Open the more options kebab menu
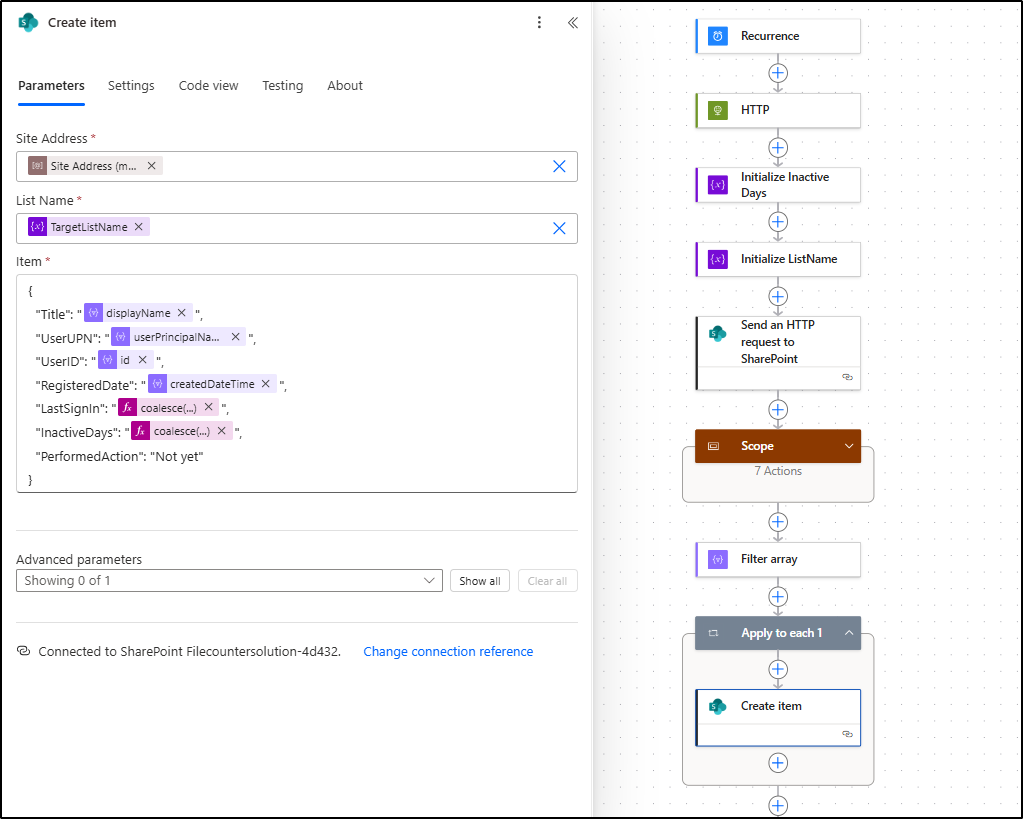 pyautogui.click(x=539, y=21)
